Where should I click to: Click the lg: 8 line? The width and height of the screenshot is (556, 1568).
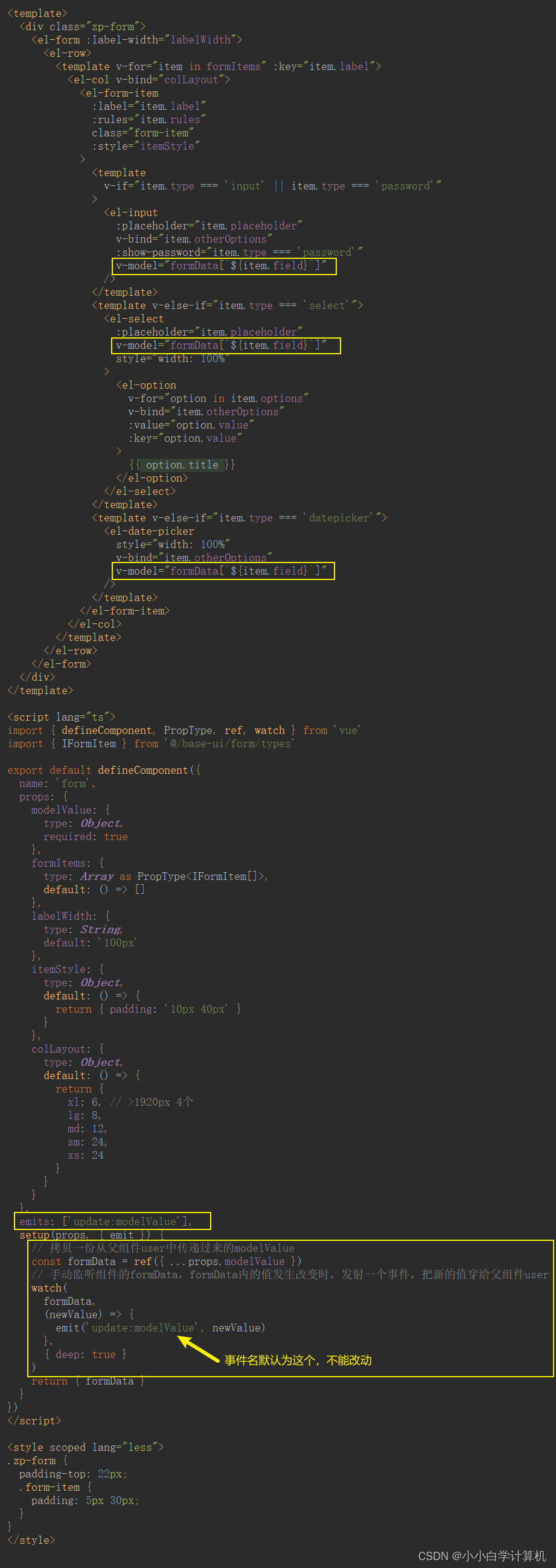(x=84, y=1116)
